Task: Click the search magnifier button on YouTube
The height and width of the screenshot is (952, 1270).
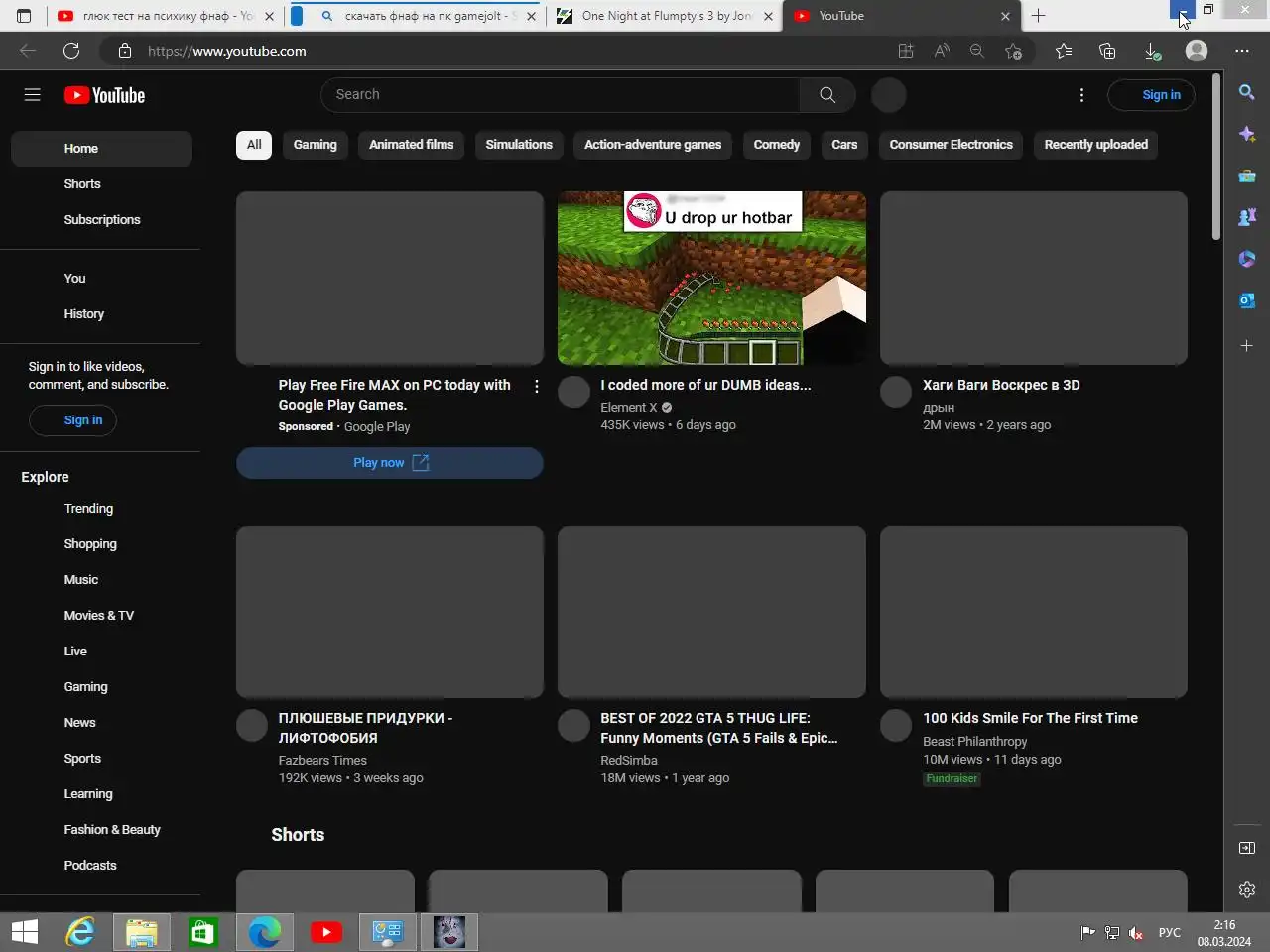Action: (827, 95)
